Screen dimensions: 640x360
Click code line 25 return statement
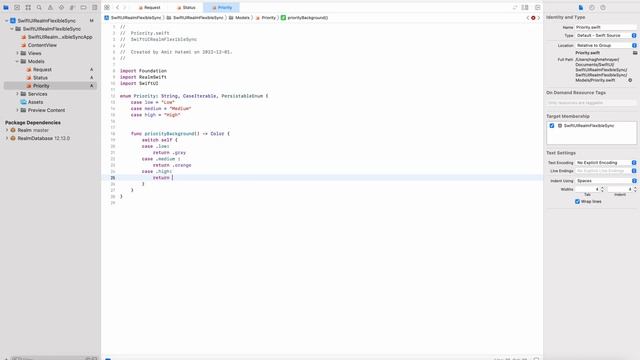pos(161,178)
